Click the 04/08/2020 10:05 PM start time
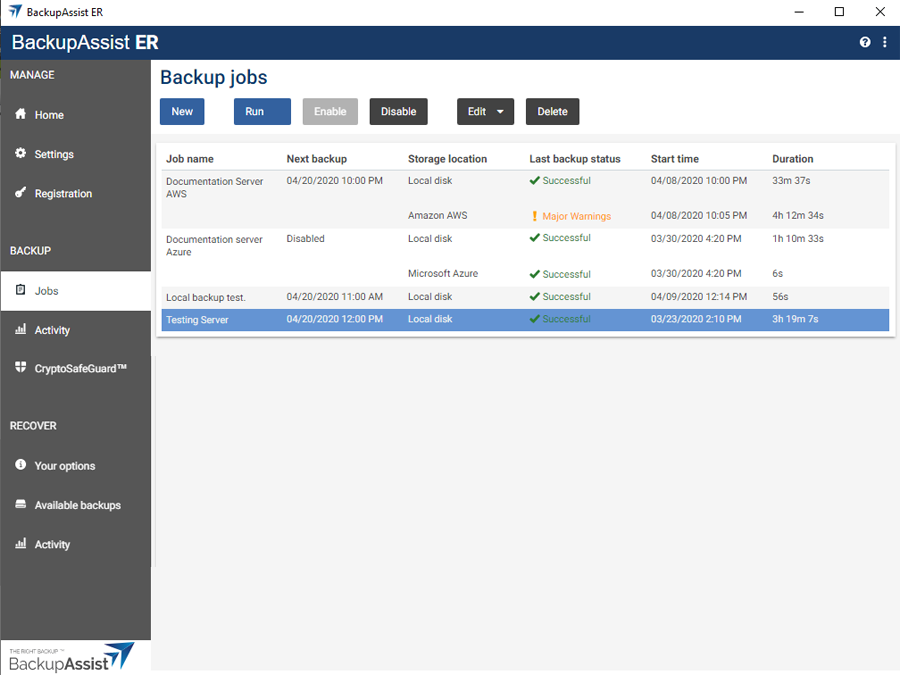900x675 pixels. click(699, 216)
